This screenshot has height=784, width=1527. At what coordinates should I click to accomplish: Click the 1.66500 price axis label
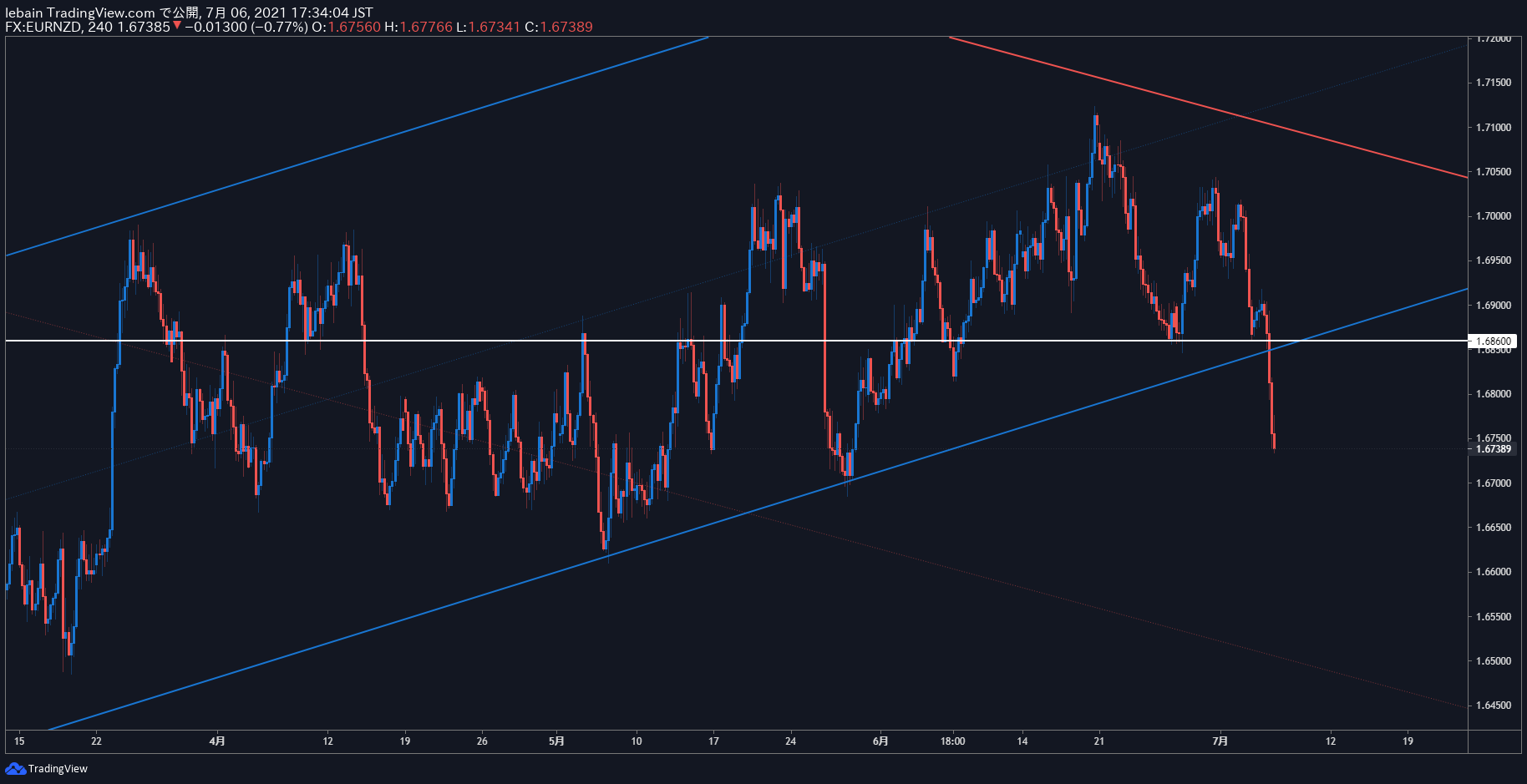[1493, 528]
